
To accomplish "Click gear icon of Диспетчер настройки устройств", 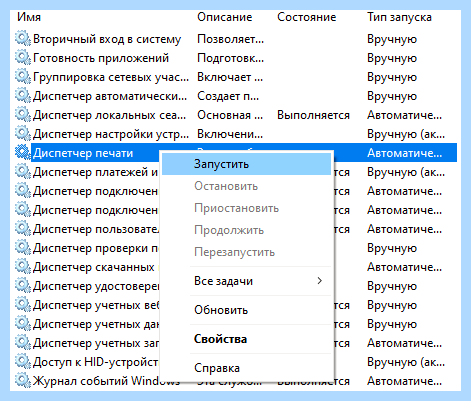I will [x=23, y=134].
